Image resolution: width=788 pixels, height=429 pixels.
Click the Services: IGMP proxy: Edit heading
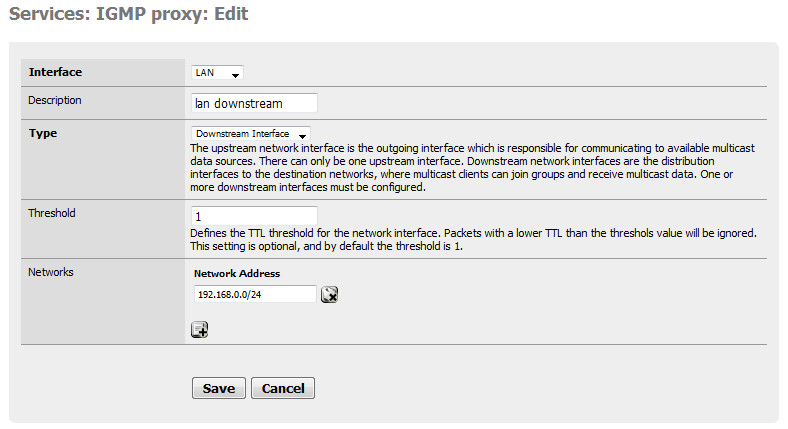click(x=129, y=14)
